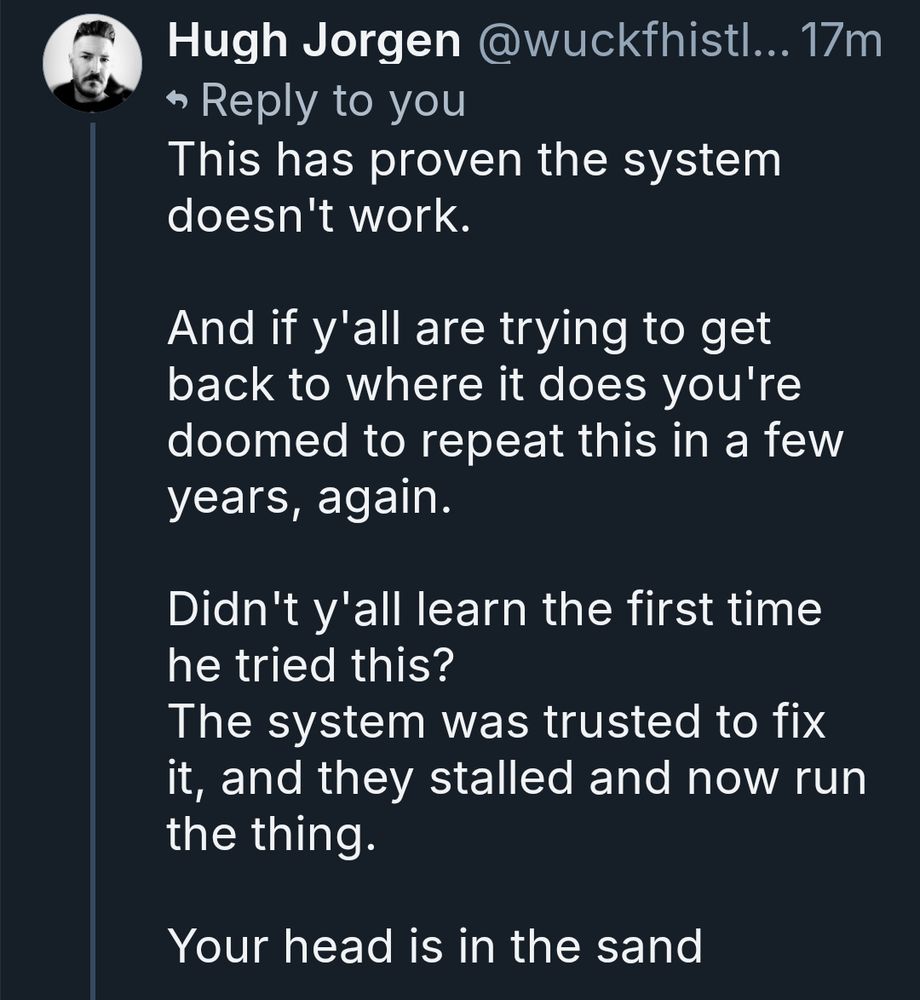The height and width of the screenshot is (1000, 920).
Task: Click the text "years, again."
Action: [303, 499]
